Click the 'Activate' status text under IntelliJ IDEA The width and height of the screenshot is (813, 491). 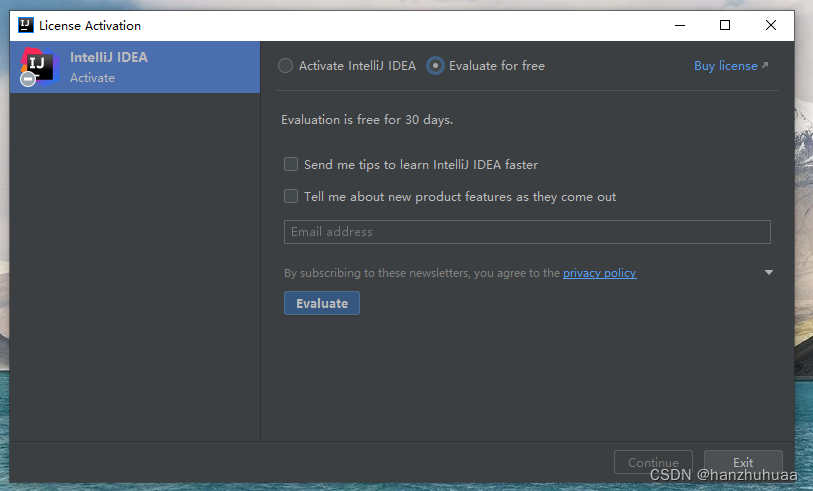pos(92,78)
